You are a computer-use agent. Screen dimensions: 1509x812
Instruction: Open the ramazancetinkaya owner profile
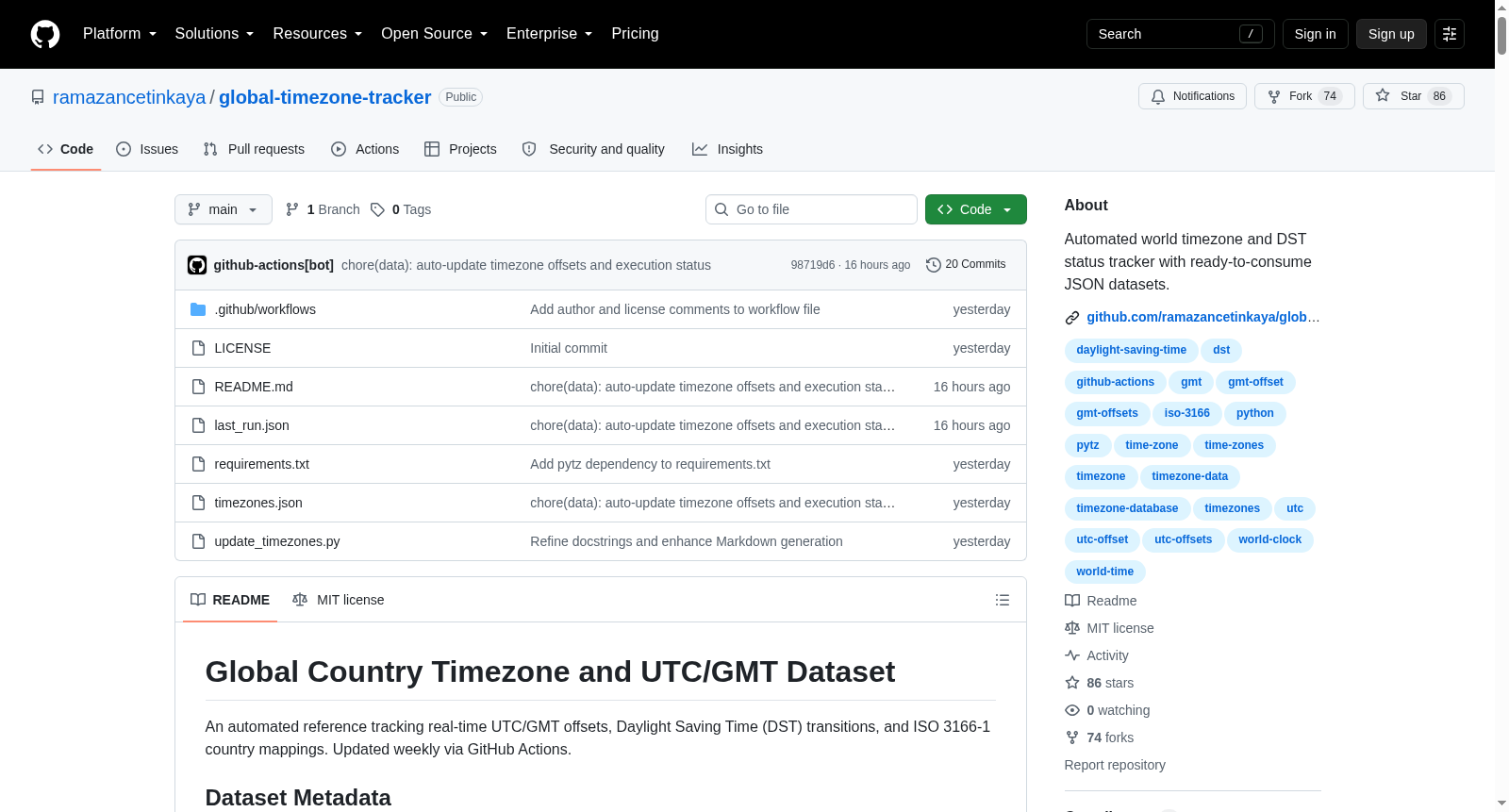[x=129, y=97]
